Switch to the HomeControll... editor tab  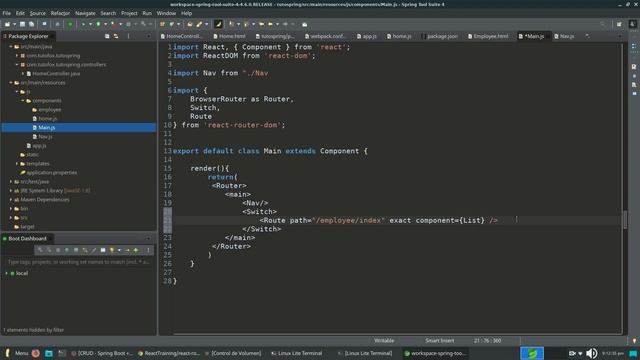coord(182,36)
